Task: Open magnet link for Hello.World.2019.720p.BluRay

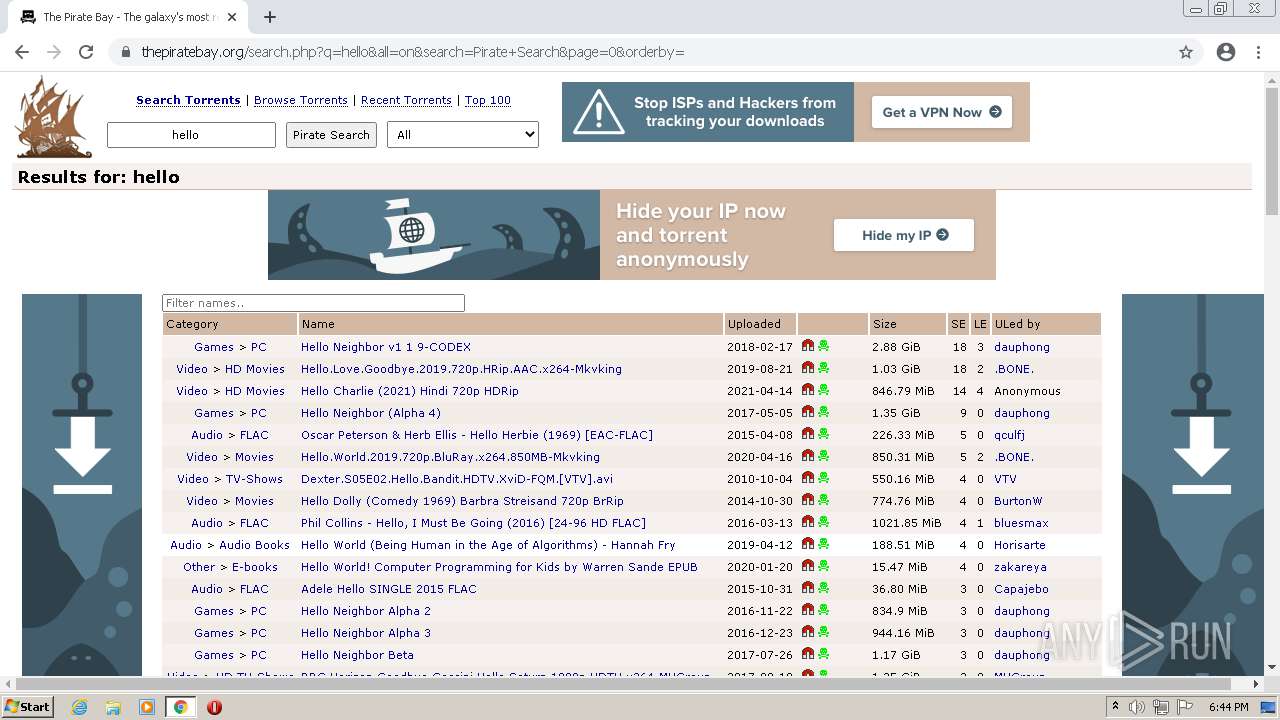Action: point(808,456)
